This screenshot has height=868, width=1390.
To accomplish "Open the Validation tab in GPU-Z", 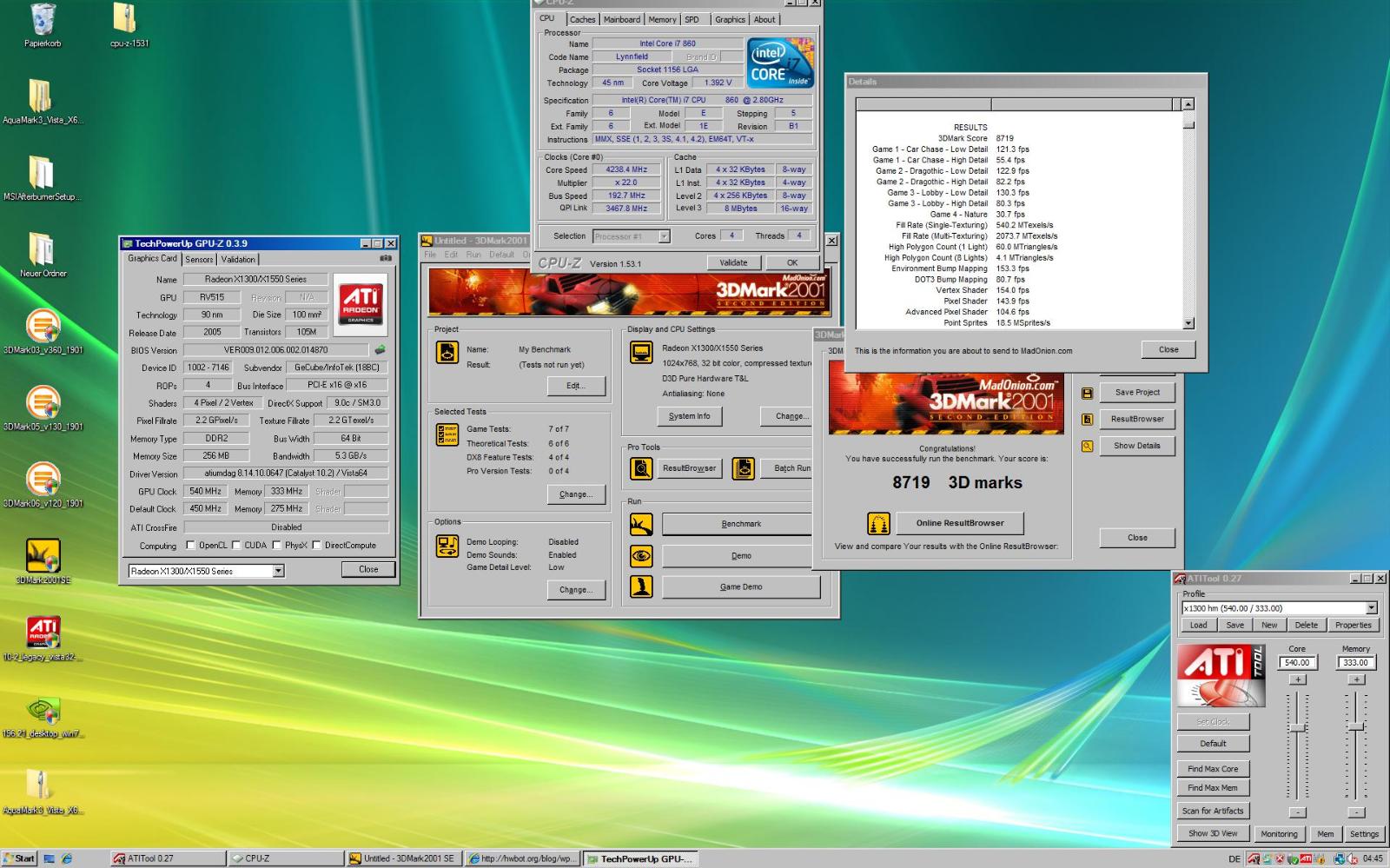I will coord(238,259).
